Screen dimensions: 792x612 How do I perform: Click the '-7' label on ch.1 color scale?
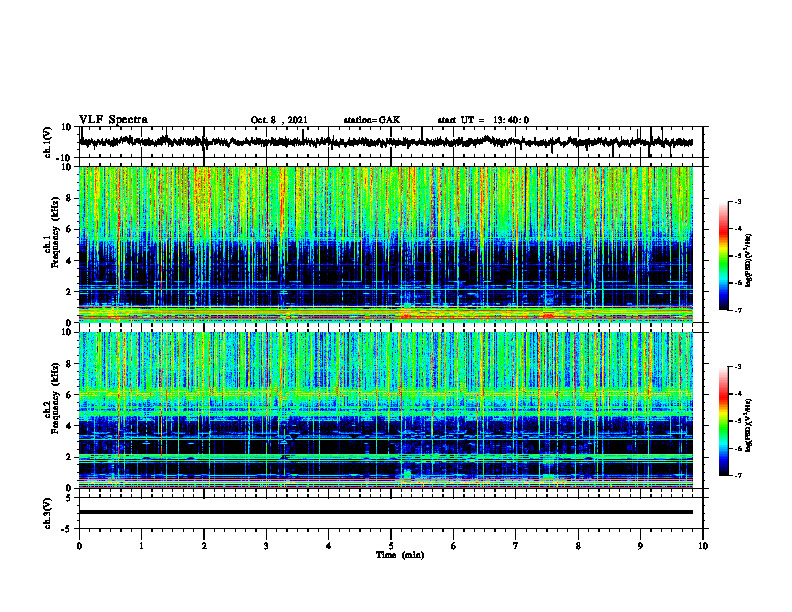click(x=738, y=310)
